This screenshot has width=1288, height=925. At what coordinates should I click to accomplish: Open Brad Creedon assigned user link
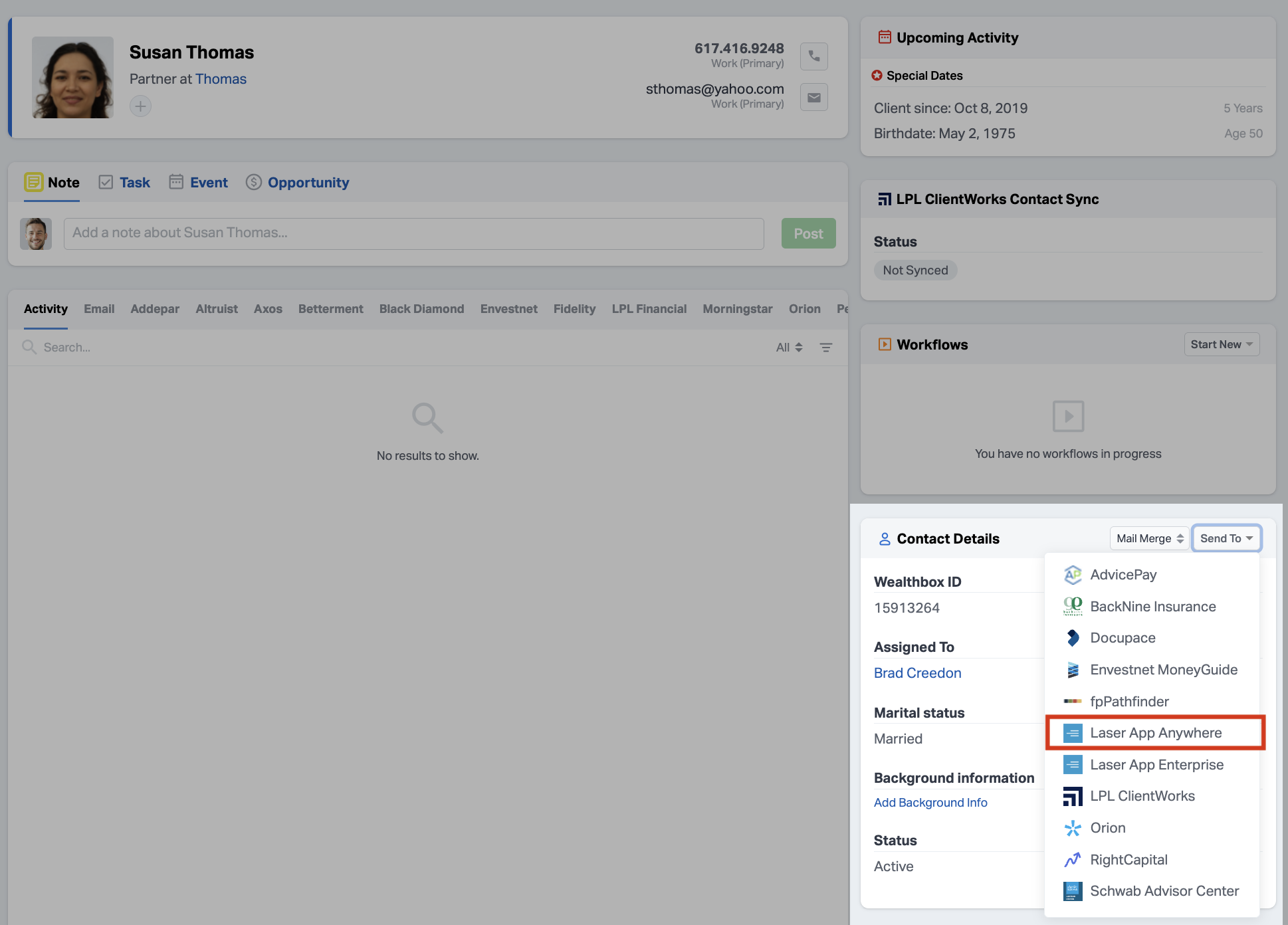click(917, 673)
